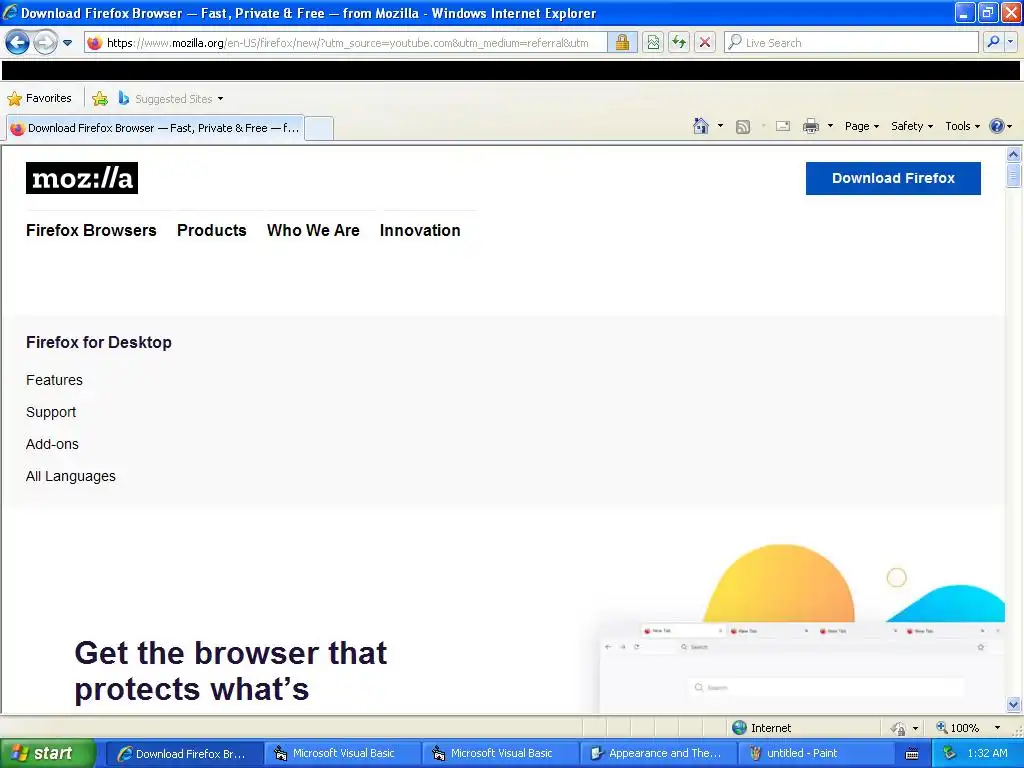1024x768 pixels.
Task: Open the Safety menu
Action: tap(912, 126)
